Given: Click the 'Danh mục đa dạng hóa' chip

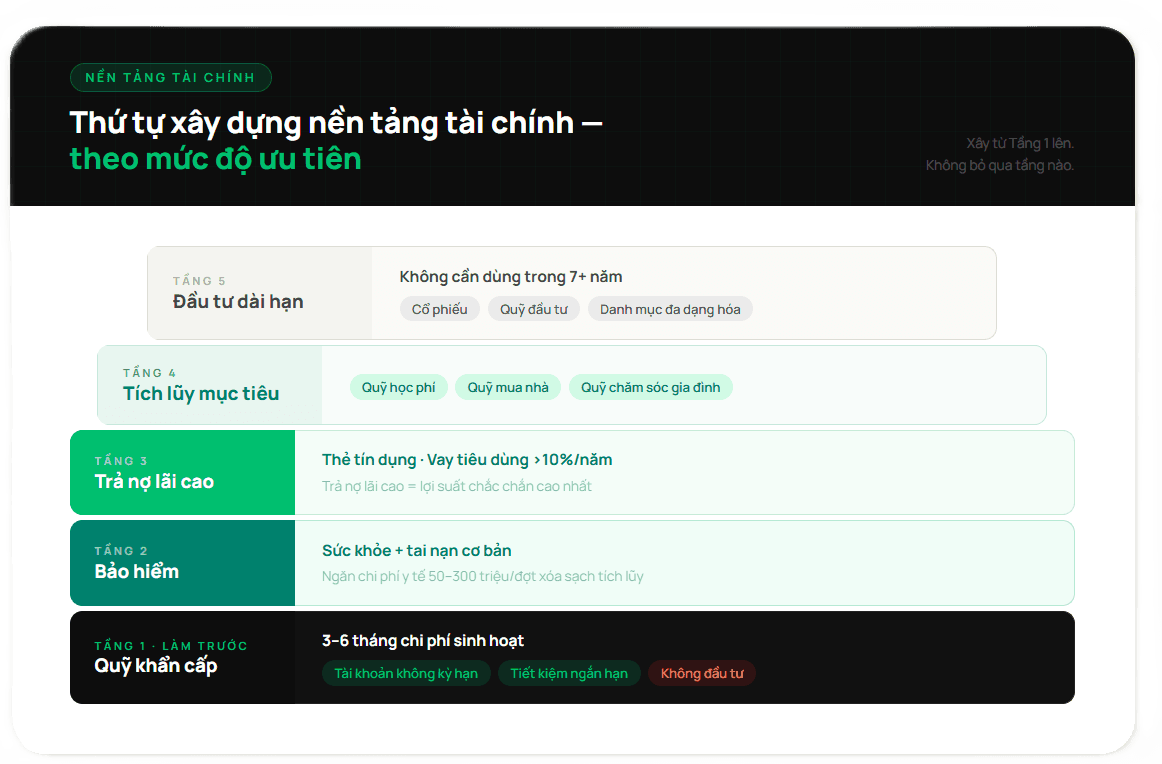Looking at the screenshot, I should 670,309.
